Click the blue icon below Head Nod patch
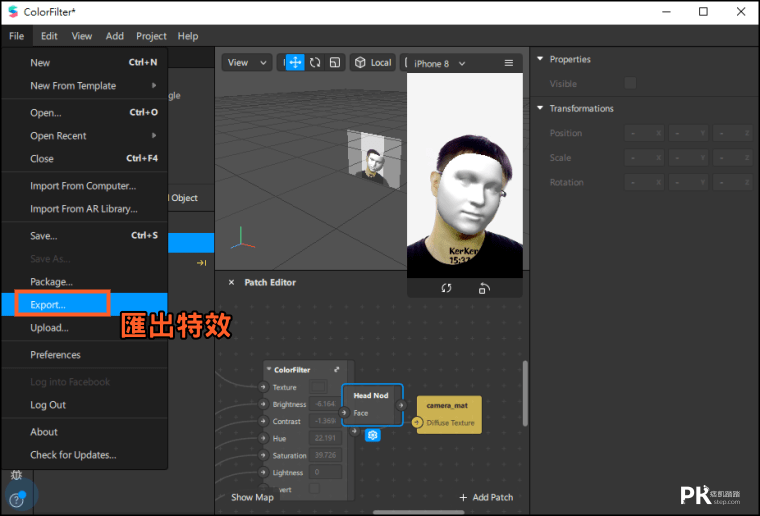 pos(372,435)
